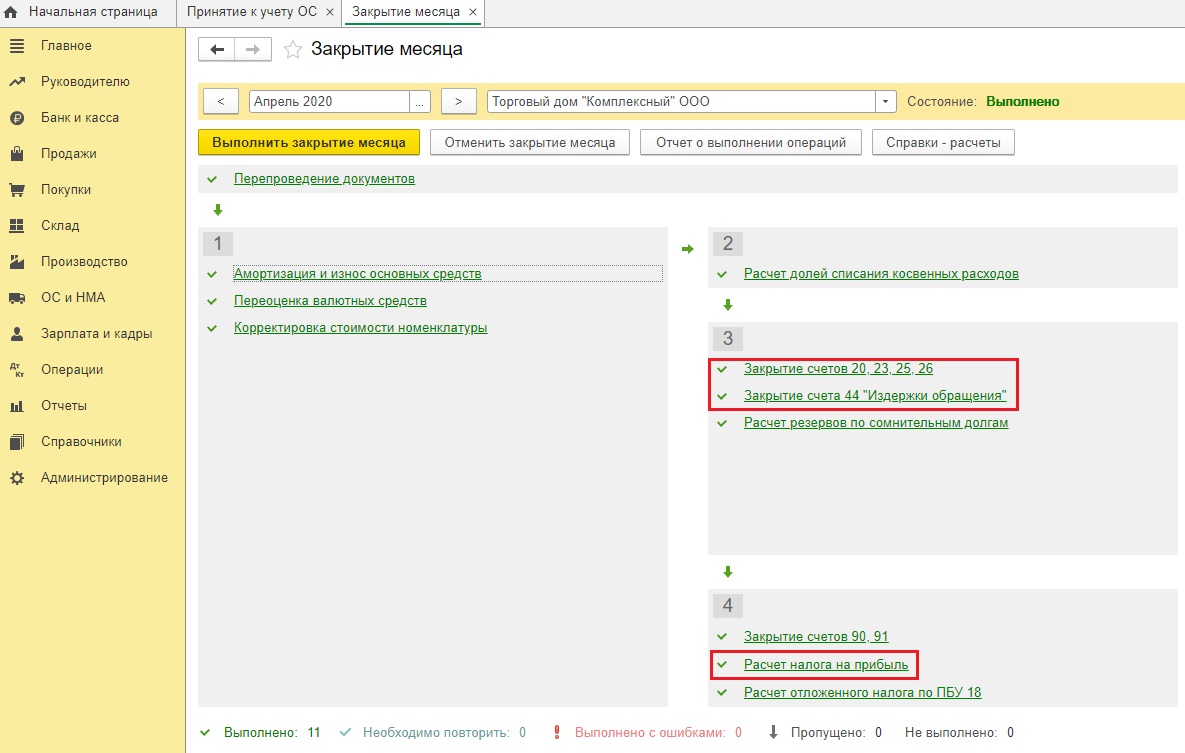Viewport: 1185px width, 753px height.
Task: Open Продажи menu section
Action: [69, 153]
